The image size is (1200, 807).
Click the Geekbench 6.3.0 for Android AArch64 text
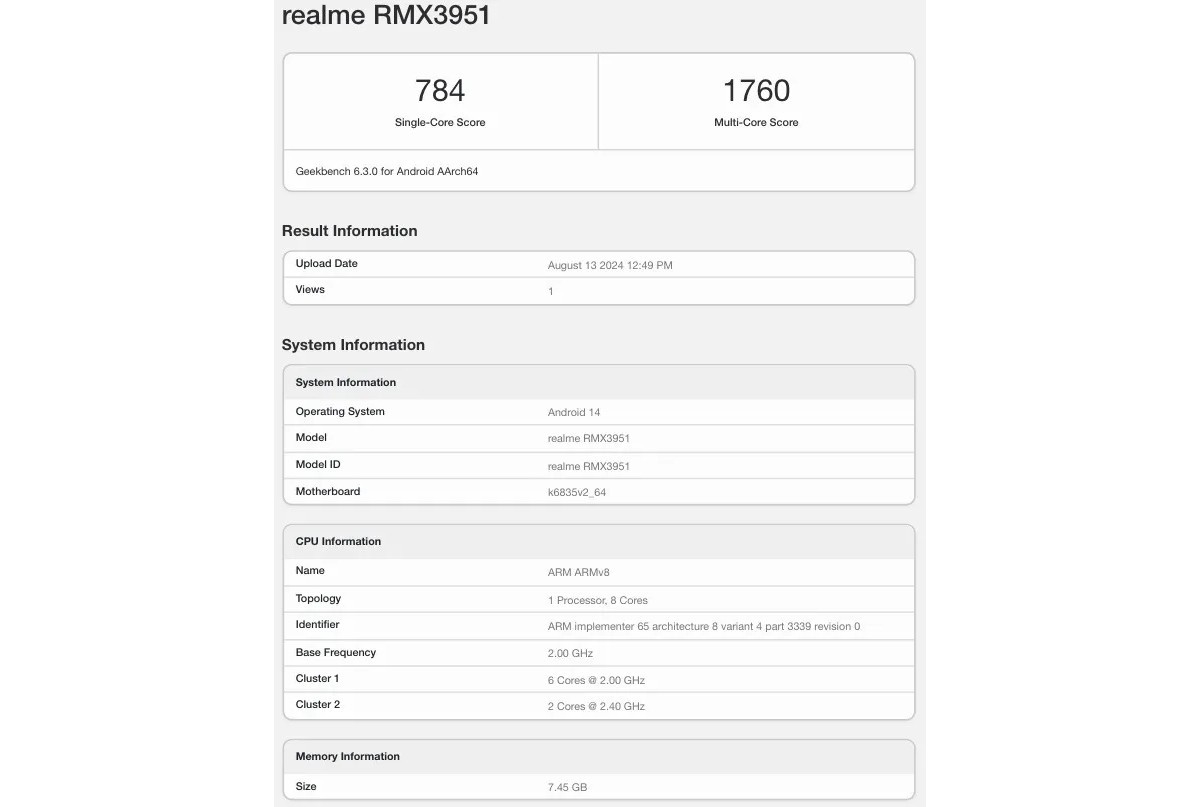click(386, 171)
